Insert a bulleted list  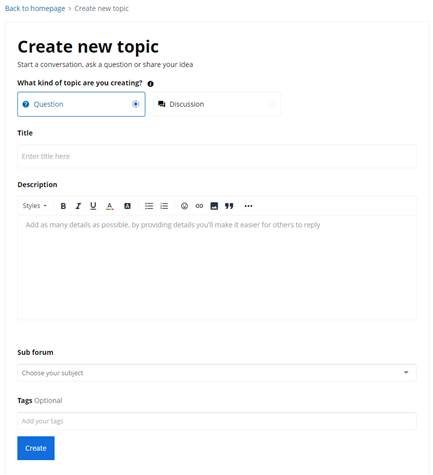pyautogui.click(x=149, y=206)
